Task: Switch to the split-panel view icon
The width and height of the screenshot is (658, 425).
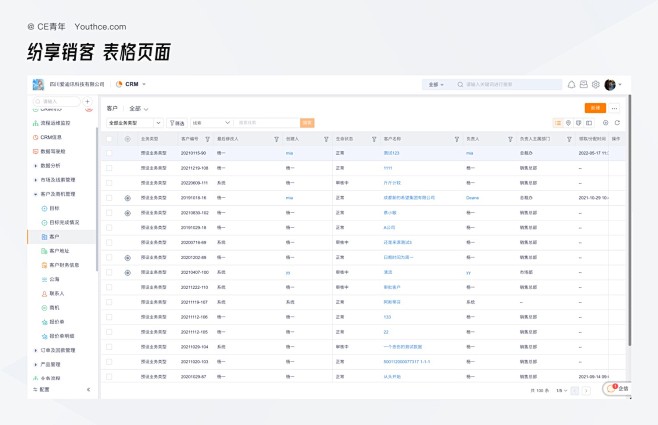Action: (x=589, y=123)
